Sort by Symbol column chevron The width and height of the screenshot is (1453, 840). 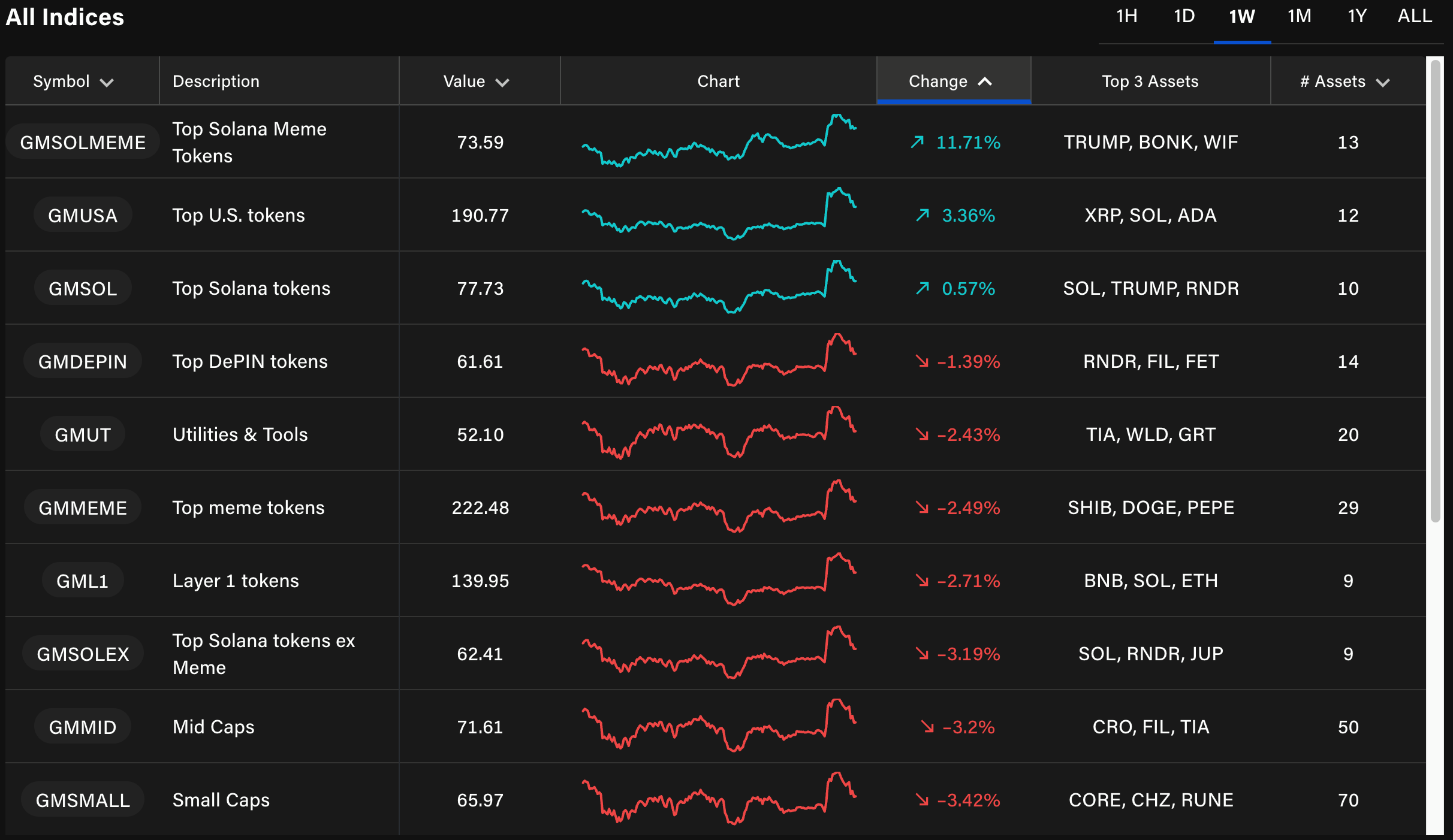(107, 82)
